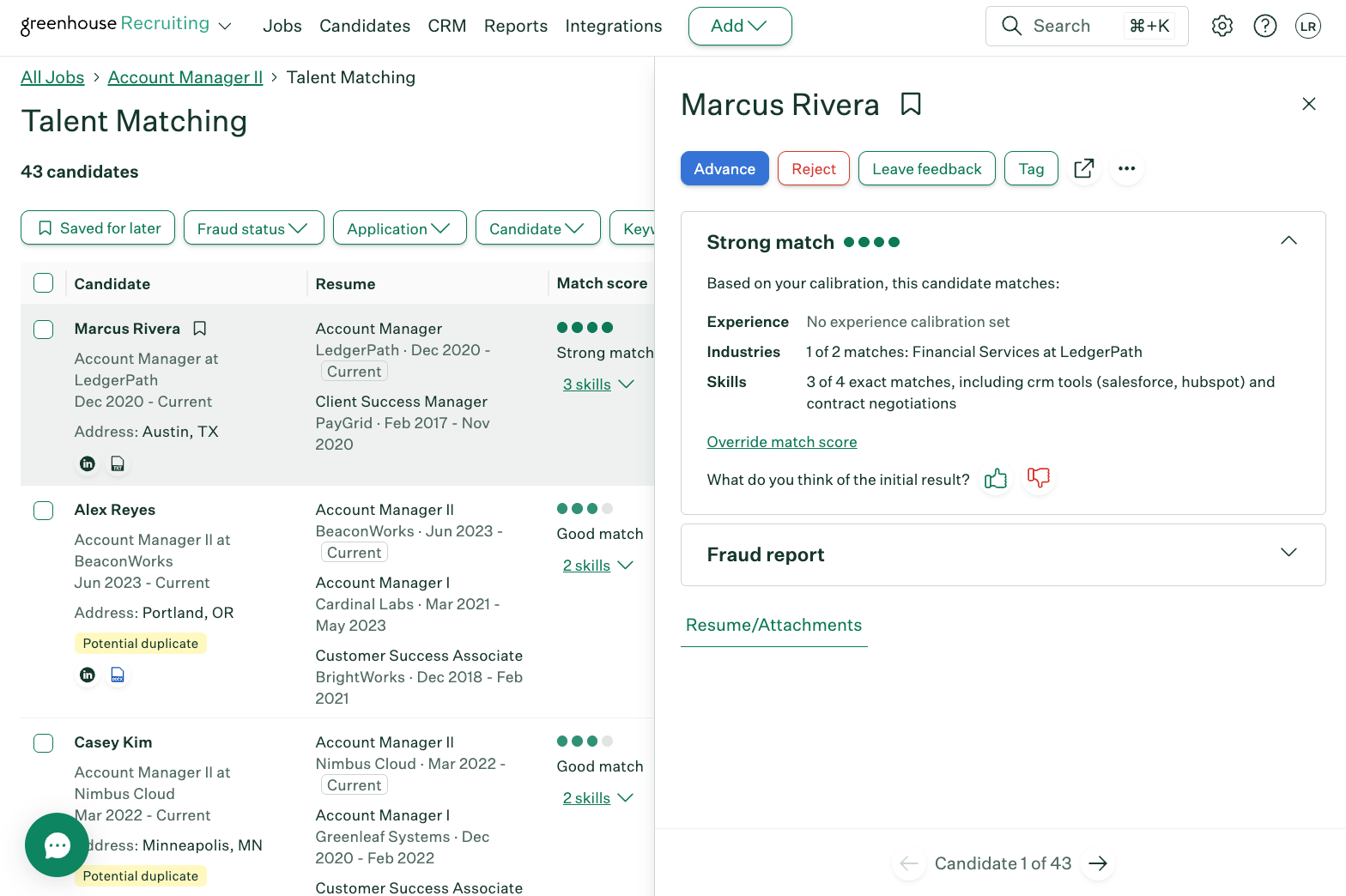Click the Override match score link

click(x=781, y=442)
